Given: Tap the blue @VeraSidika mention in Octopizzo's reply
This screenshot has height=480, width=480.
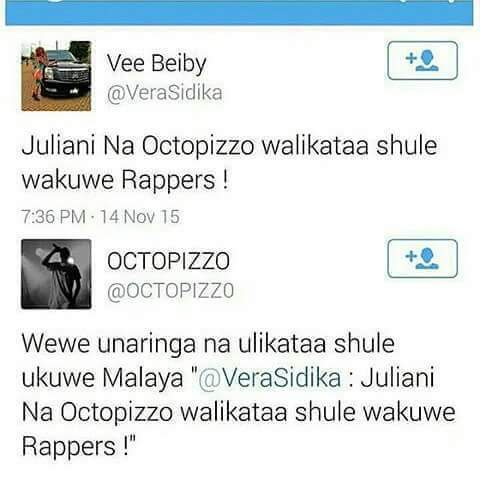Looking at the screenshot, I should (x=270, y=378).
